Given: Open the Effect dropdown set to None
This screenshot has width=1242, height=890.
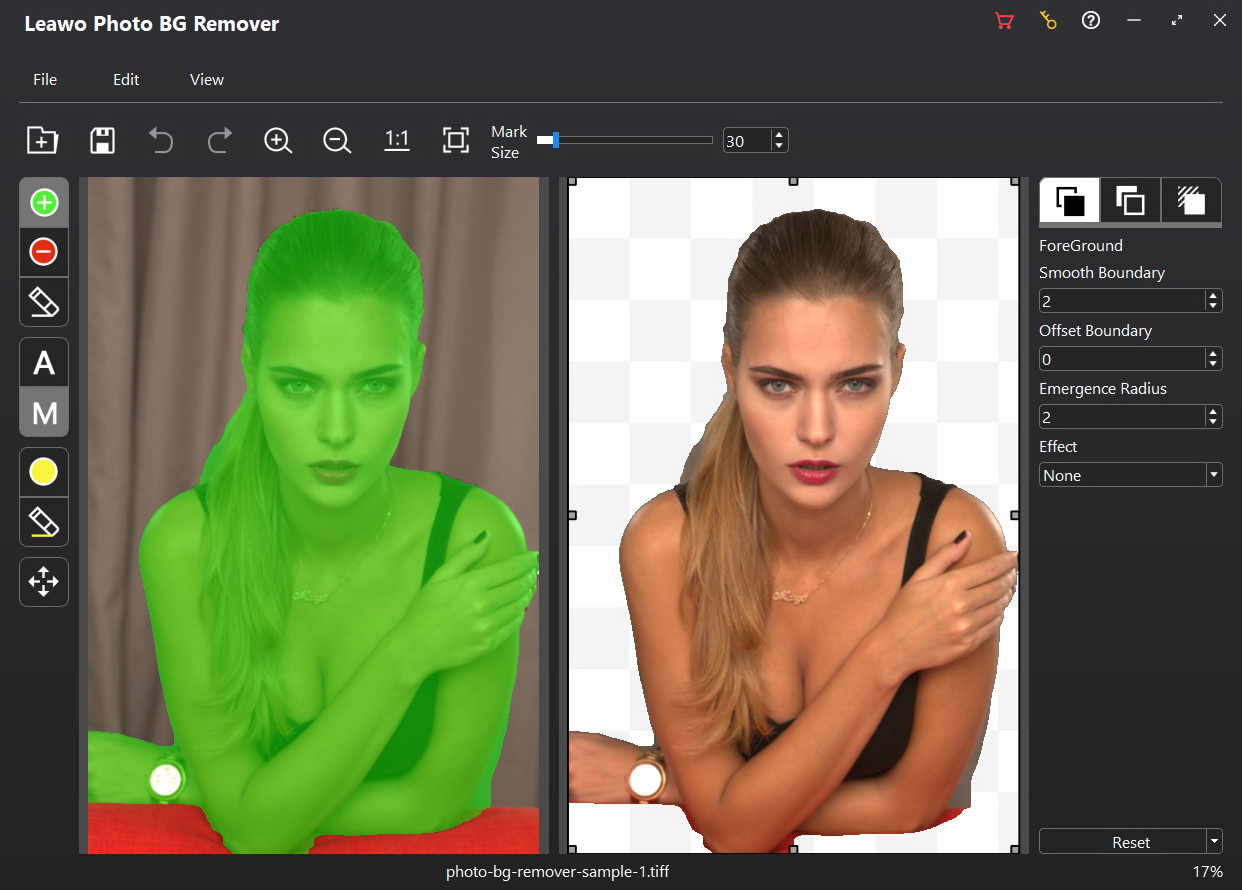Looking at the screenshot, I should pos(1130,475).
